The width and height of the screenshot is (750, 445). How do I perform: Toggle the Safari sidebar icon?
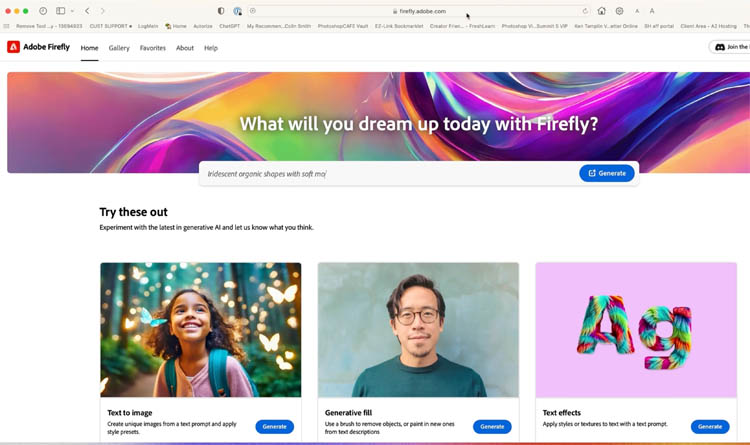[60, 11]
